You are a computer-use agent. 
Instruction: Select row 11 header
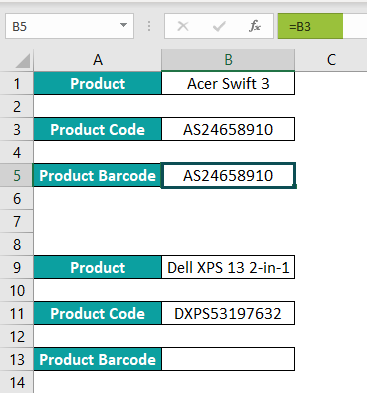click(x=17, y=313)
